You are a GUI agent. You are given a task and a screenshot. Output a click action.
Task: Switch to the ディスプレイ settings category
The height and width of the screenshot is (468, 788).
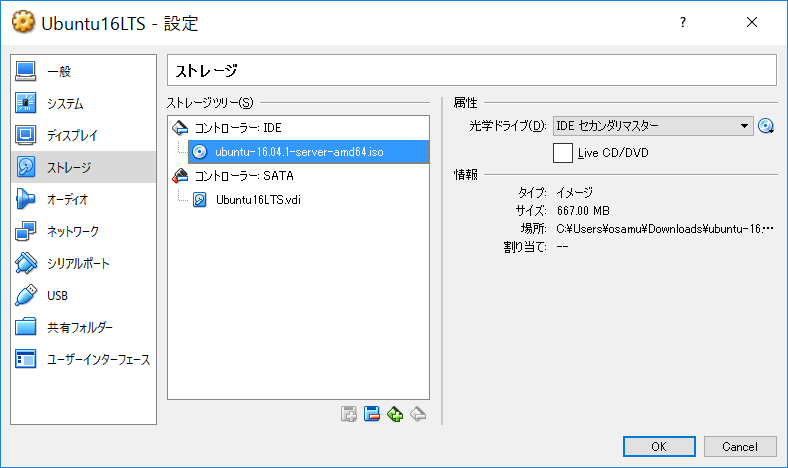[x=72, y=135]
